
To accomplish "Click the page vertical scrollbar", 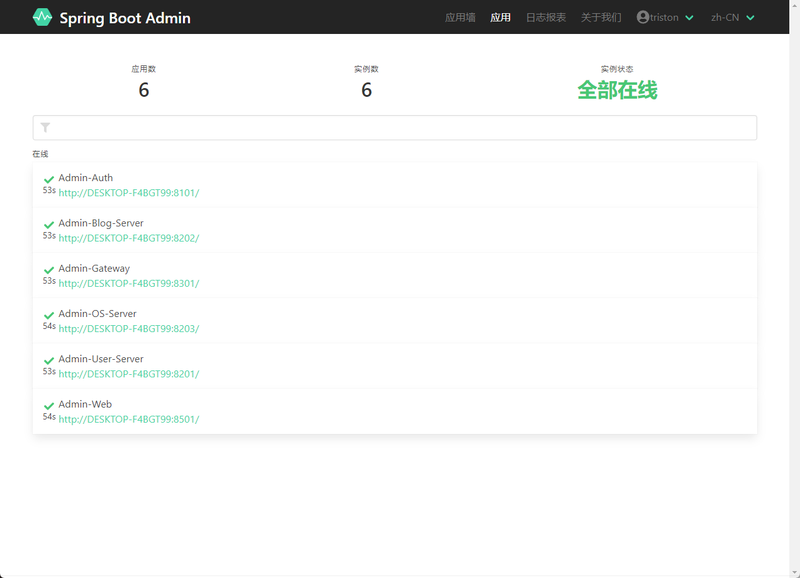I will 794,289.
